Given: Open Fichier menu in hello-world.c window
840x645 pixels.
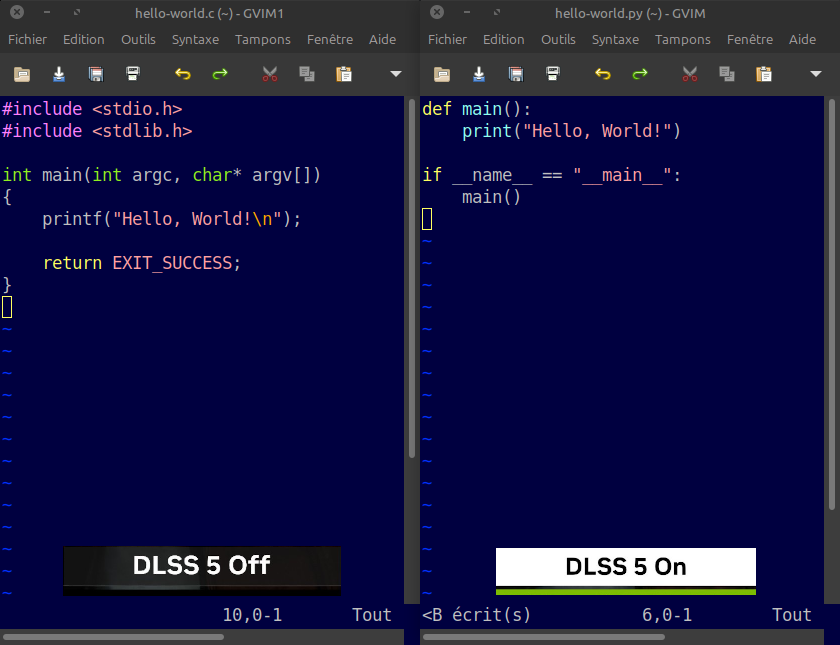Looking at the screenshot, I should [27, 40].
